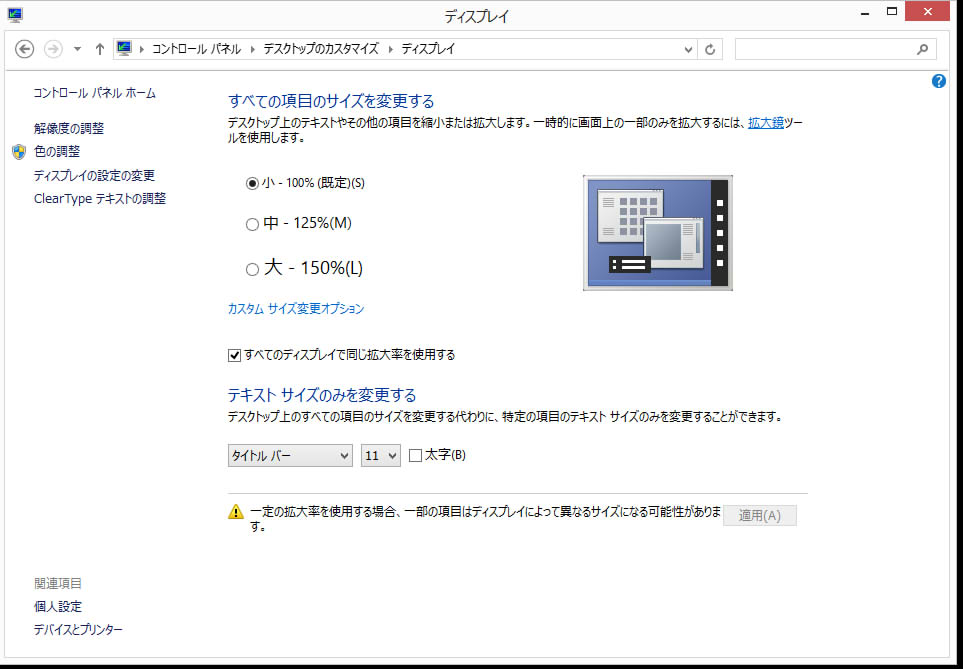Refresh the address bar view
Viewport: 963px width, 669px height.
pyautogui.click(x=710, y=49)
